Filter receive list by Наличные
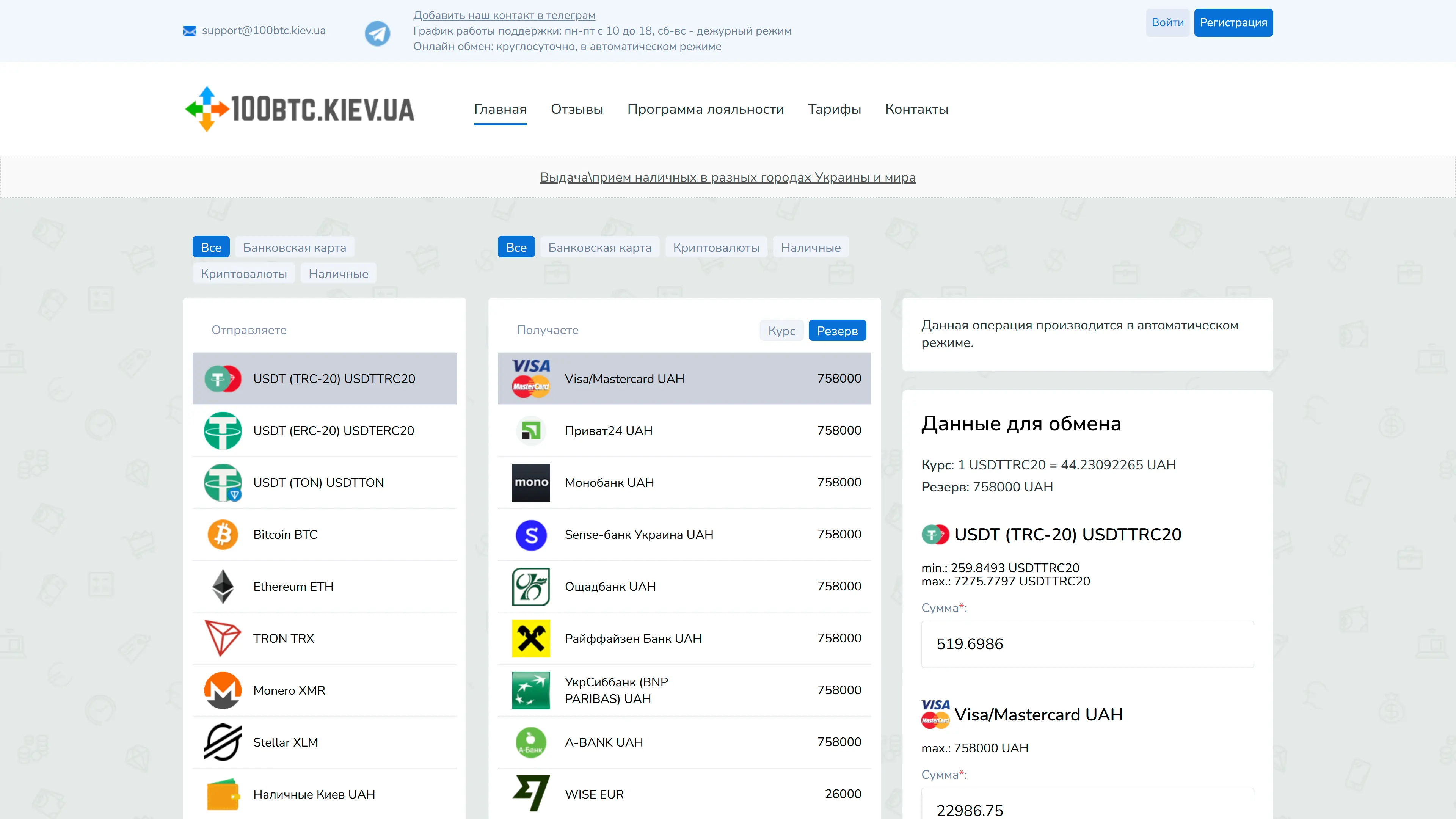The width and height of the screenshot is (1456, 819). tap(811, 247)
